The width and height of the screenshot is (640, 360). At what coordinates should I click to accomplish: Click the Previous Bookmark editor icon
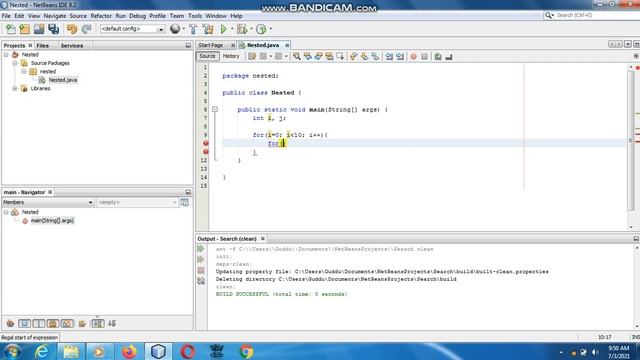pyautogui.click(x=353, y=56)
